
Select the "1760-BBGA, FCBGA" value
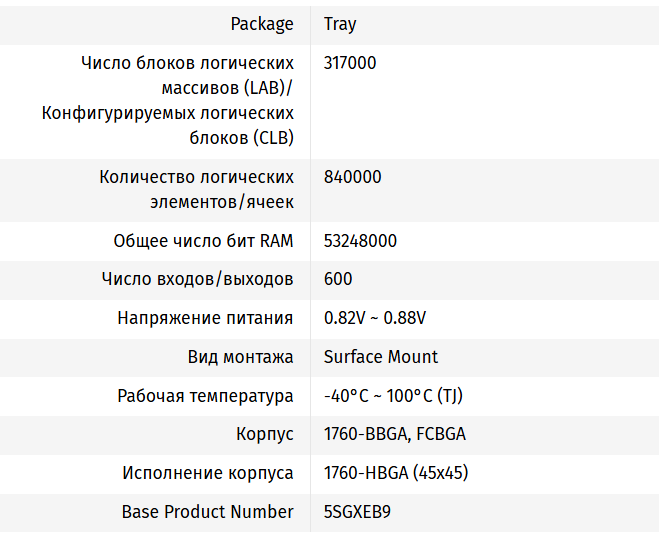click(394, 434)
